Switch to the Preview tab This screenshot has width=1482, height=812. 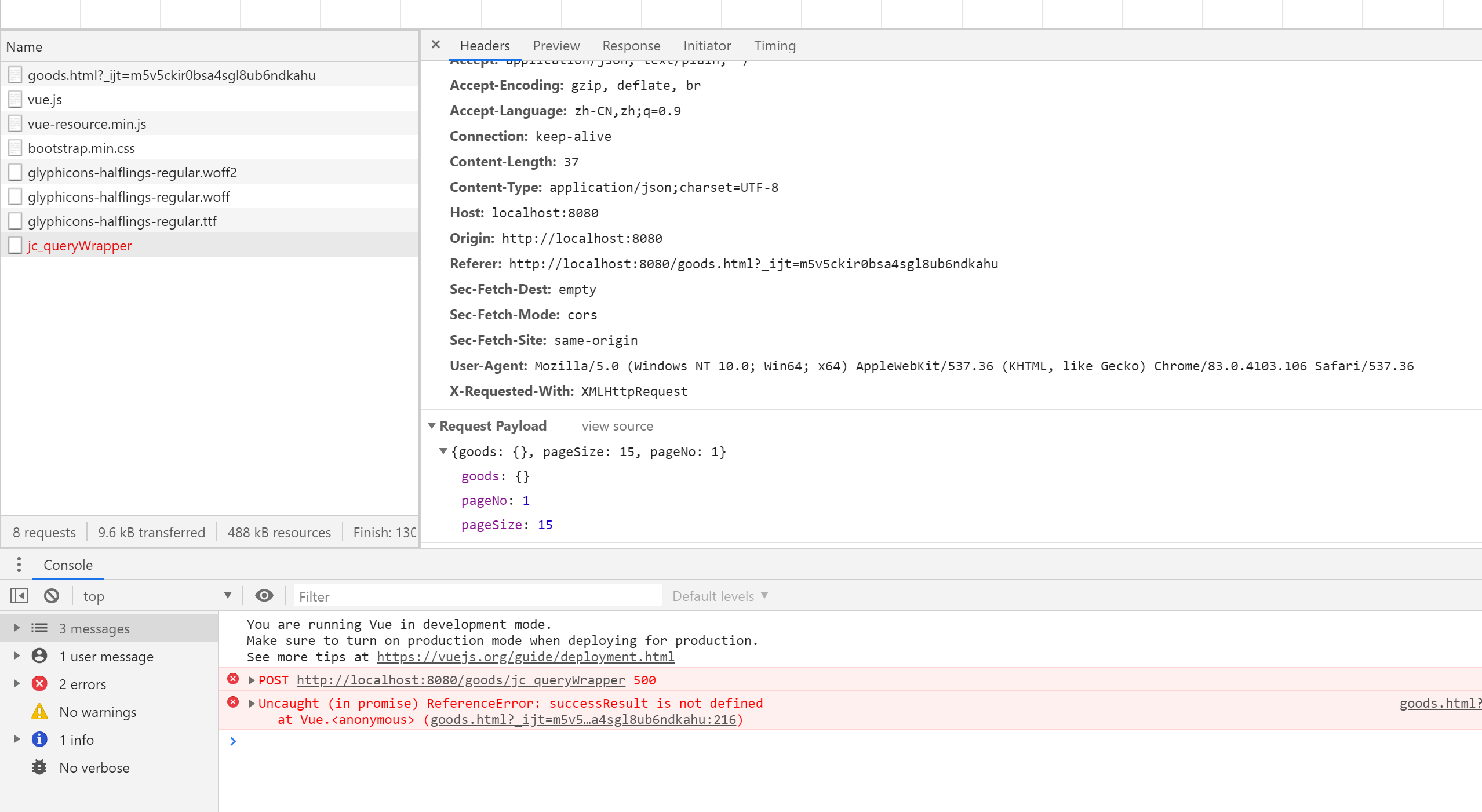556,46
